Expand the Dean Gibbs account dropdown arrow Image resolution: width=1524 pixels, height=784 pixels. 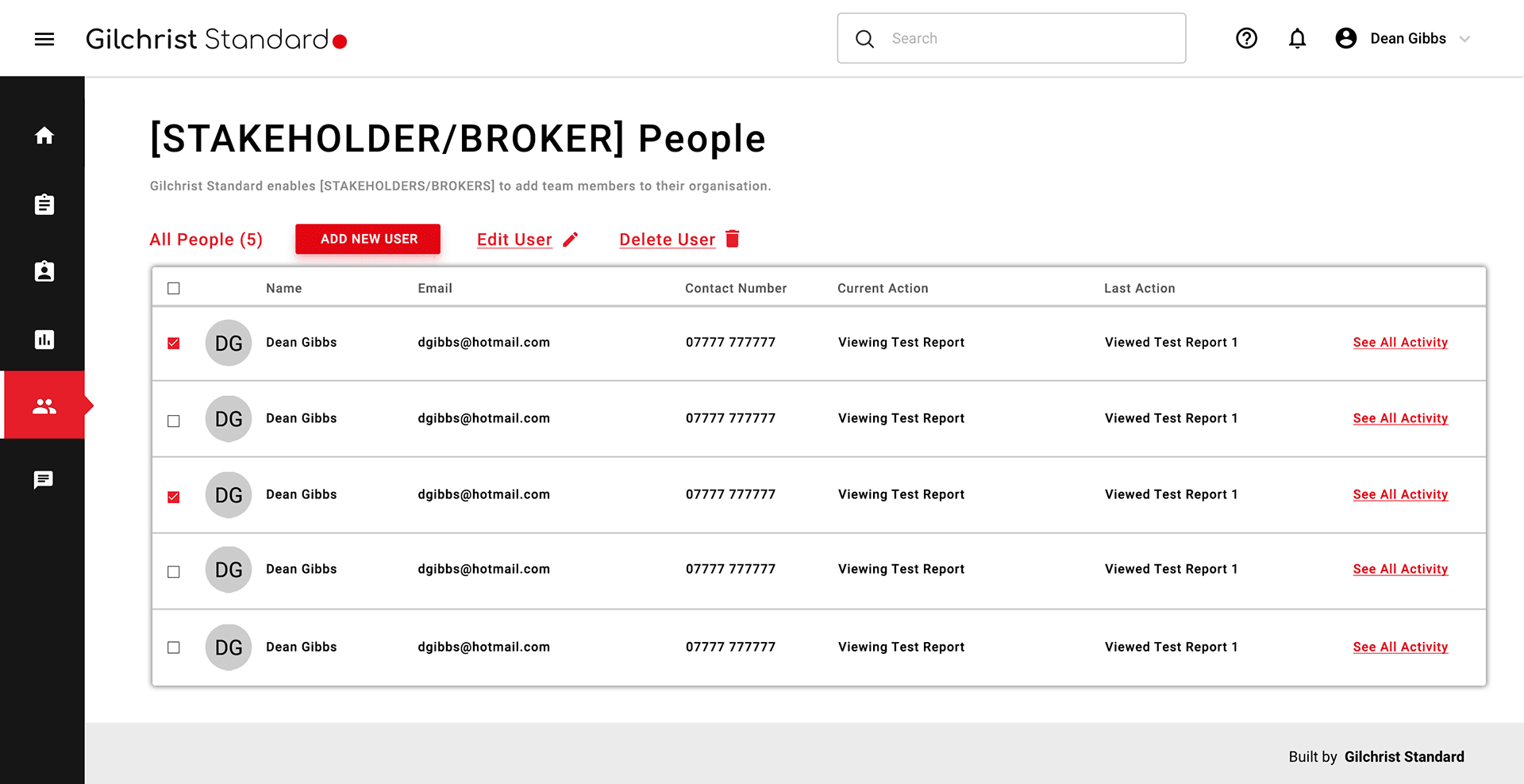[1464, 39]
